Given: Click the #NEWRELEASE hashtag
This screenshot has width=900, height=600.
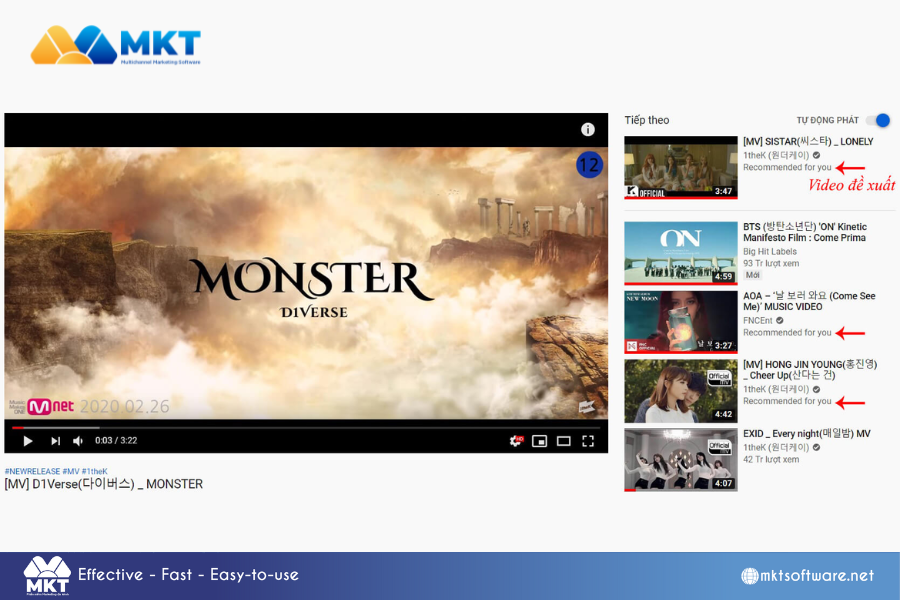Looking at the screenshot, I should pos(32,471).
